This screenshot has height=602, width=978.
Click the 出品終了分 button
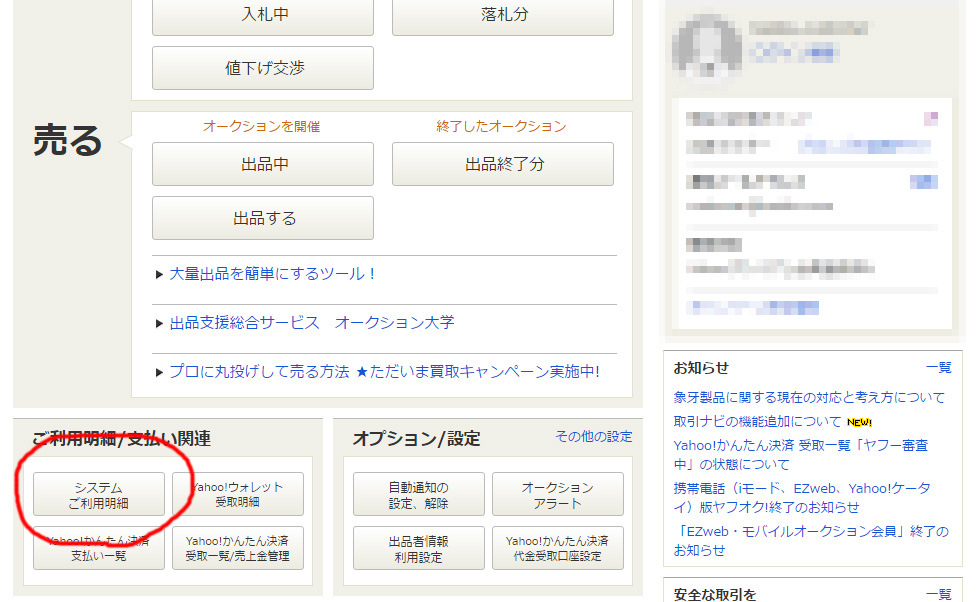pyautogui.click(x=503, y=164)
